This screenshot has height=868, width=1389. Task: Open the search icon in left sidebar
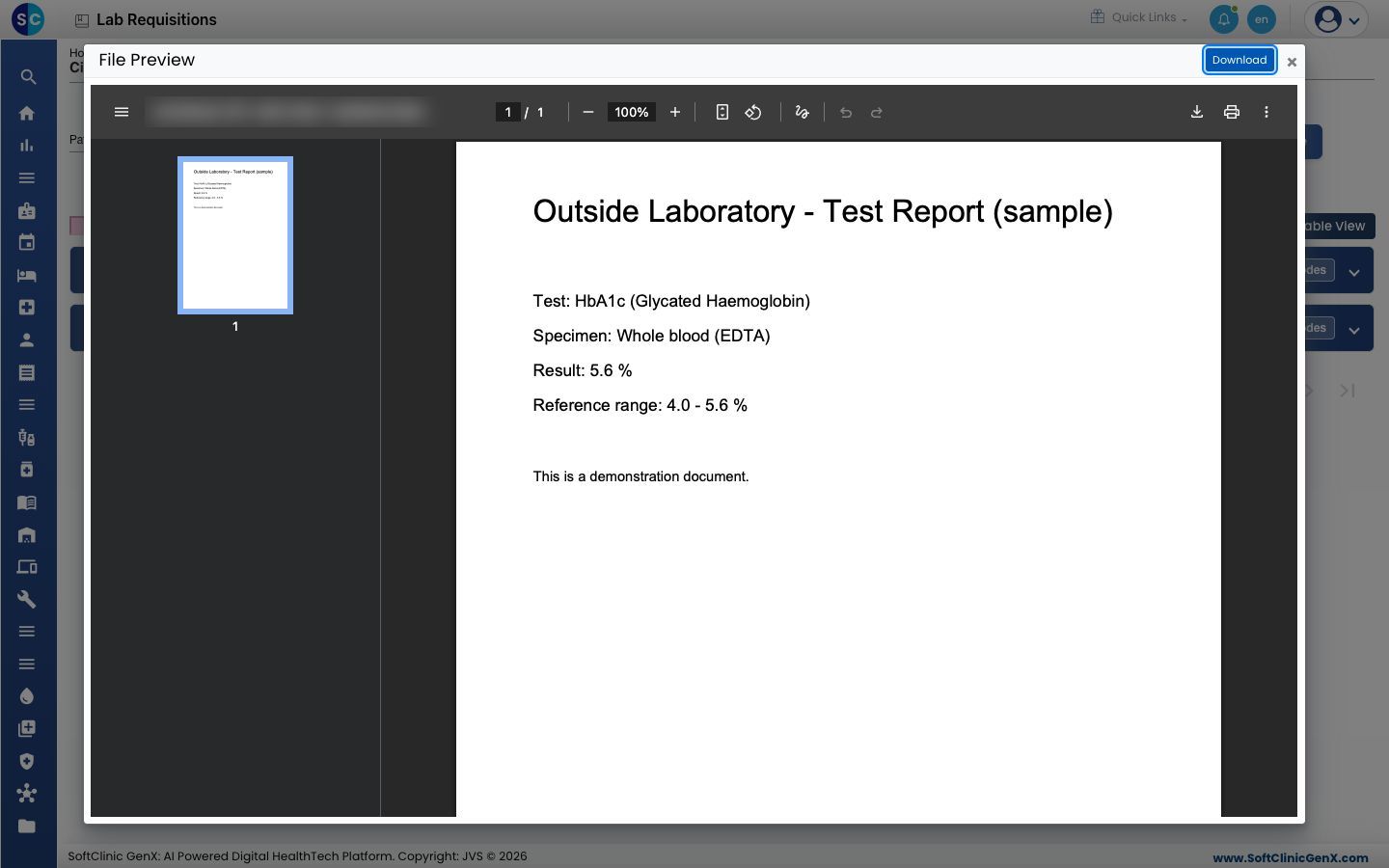tap(27, 77)
